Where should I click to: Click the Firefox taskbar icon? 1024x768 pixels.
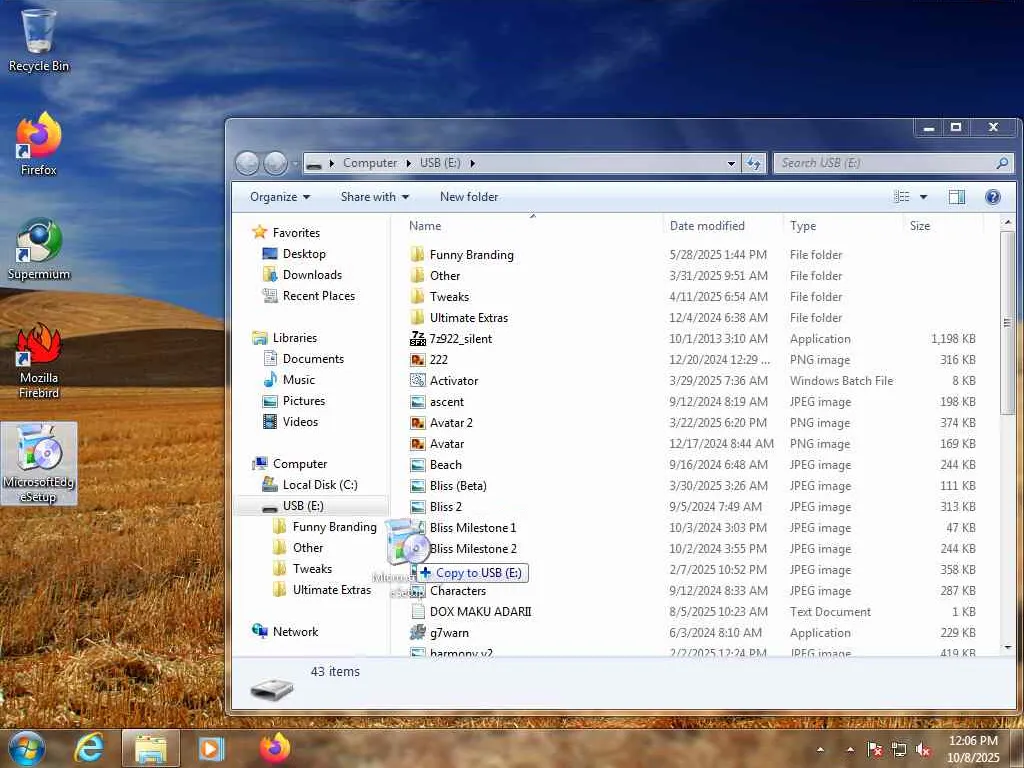point(275,748)
